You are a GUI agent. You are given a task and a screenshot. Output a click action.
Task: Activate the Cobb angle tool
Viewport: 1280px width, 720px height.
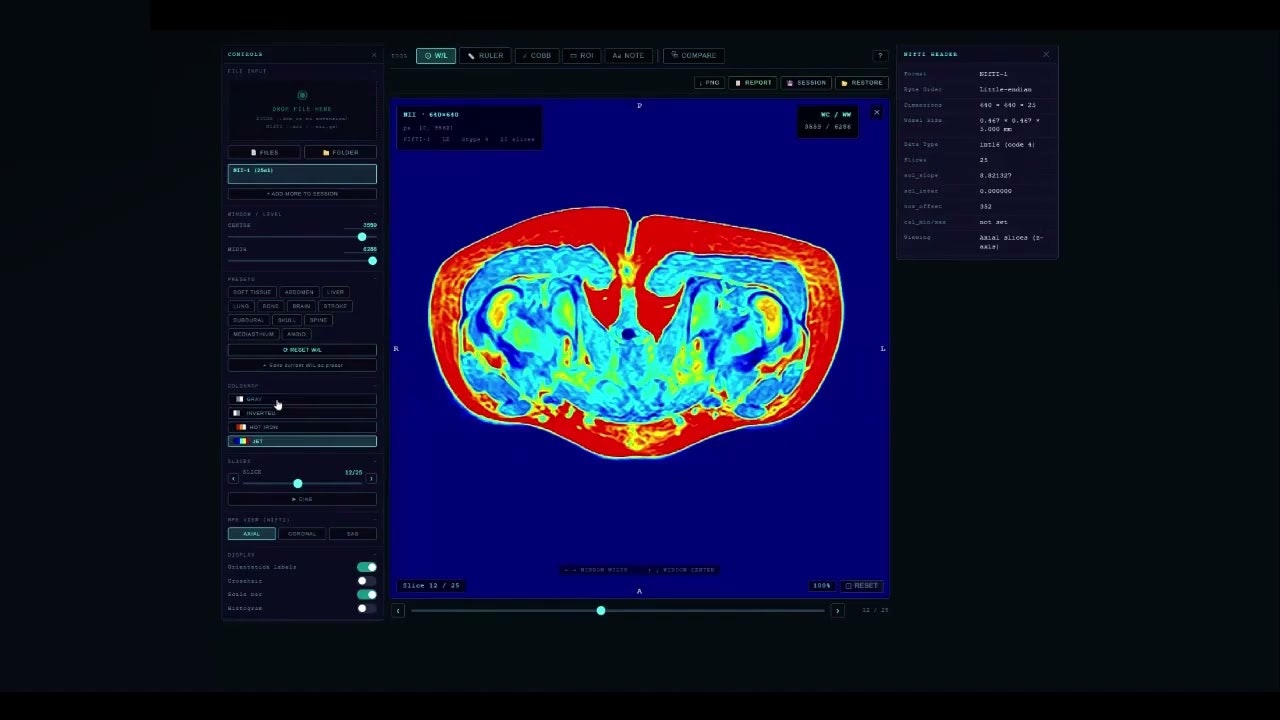(536, 56)
